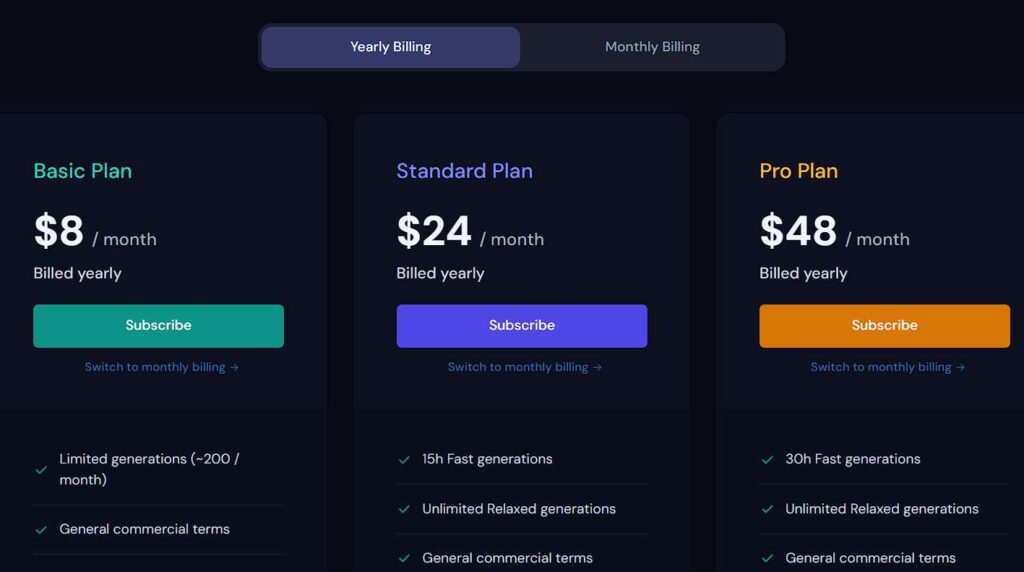Click the Pro Plan heading

click(798, 171)
